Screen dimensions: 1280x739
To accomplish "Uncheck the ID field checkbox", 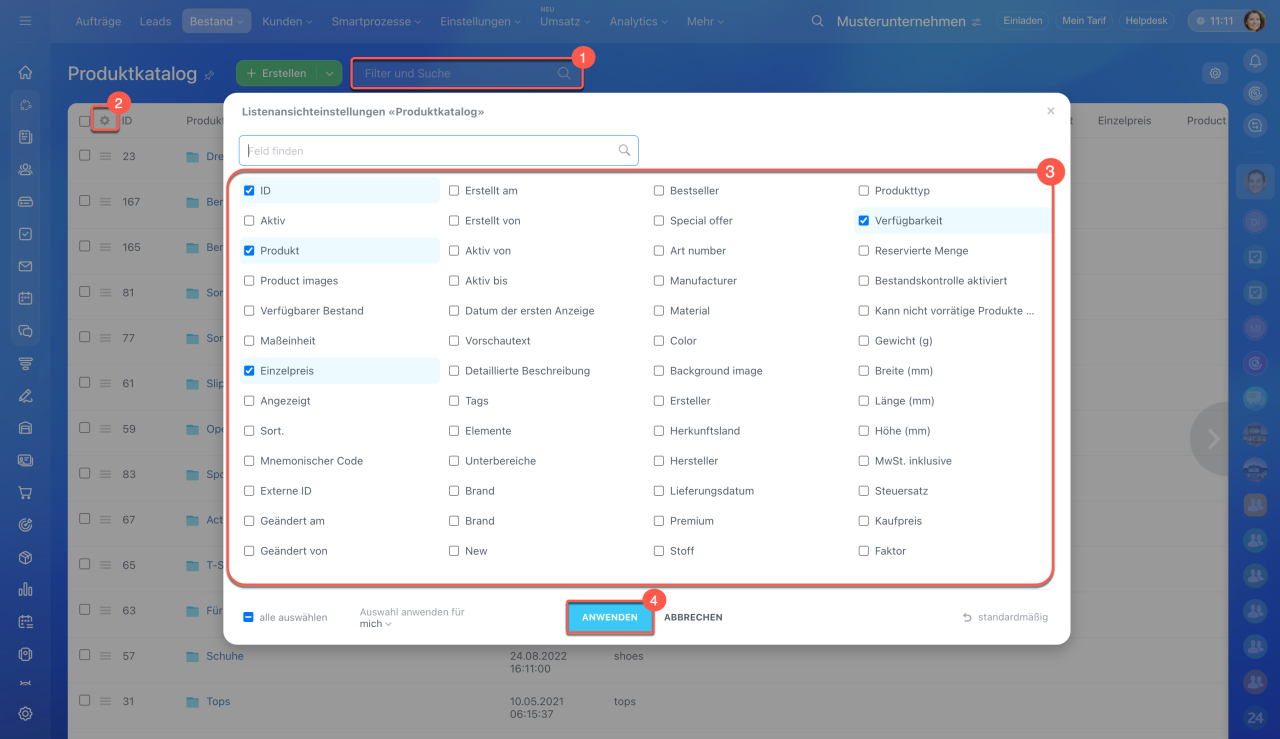I will click(249, 191).
